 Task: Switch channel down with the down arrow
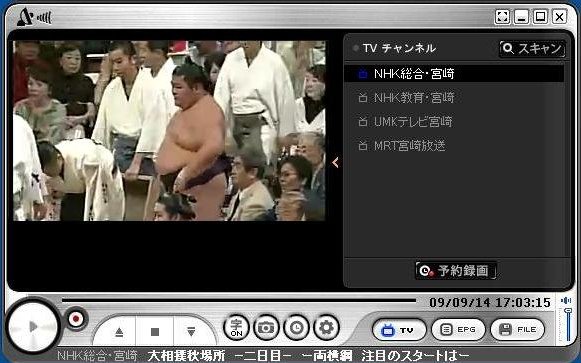pyautogui.click(x=191, y=332)
